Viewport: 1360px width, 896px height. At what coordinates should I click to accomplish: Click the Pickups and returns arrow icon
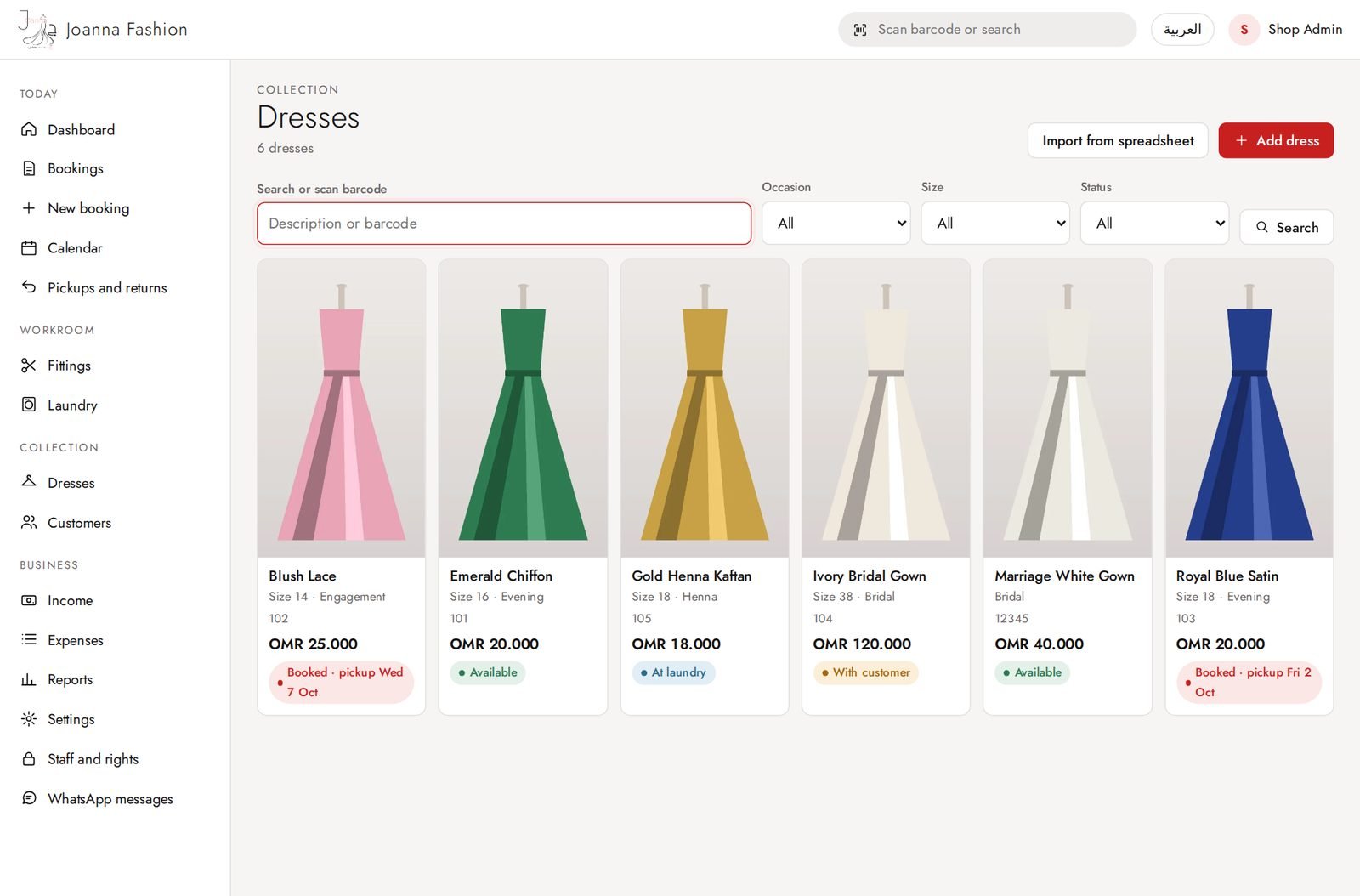pyautogui.click(x=29, y=287)
